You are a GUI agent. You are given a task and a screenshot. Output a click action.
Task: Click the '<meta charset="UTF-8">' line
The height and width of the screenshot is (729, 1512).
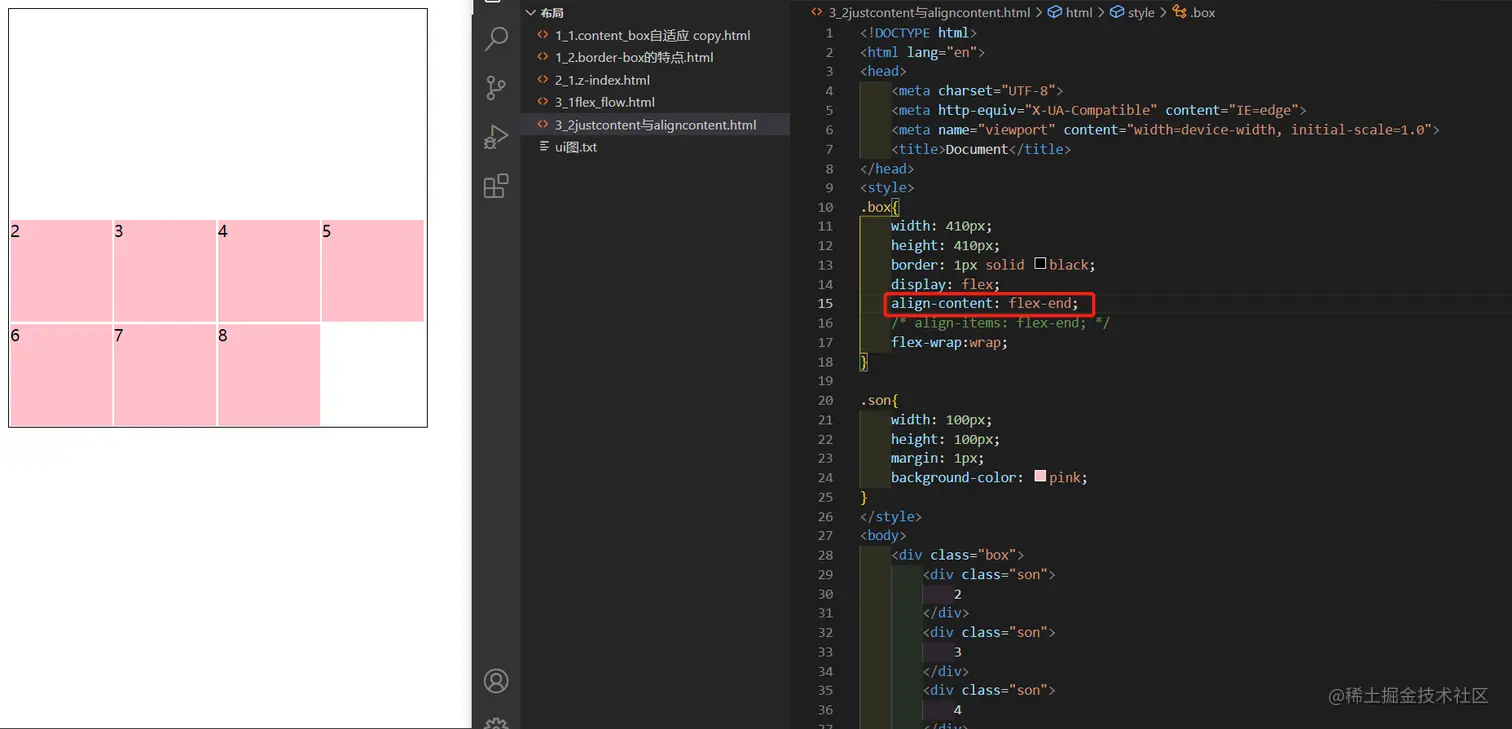(977, 91)
